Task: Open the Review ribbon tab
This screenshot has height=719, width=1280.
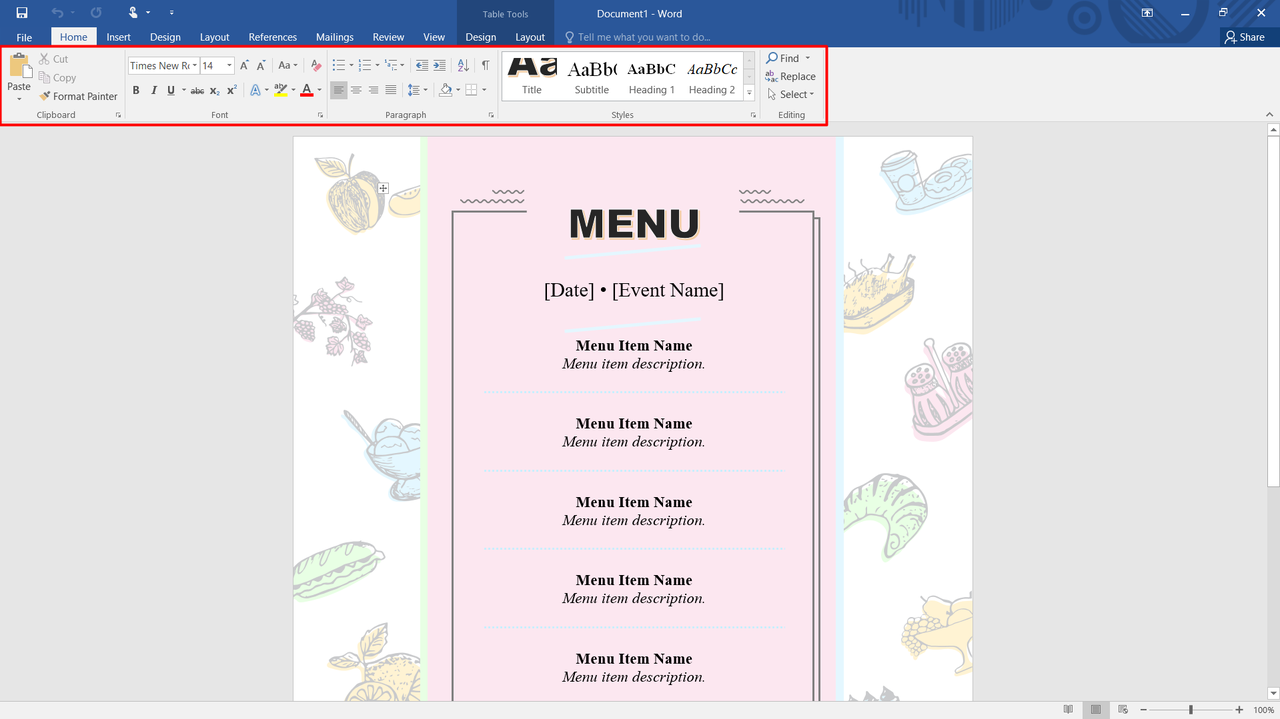Action: tap(388, 36)
